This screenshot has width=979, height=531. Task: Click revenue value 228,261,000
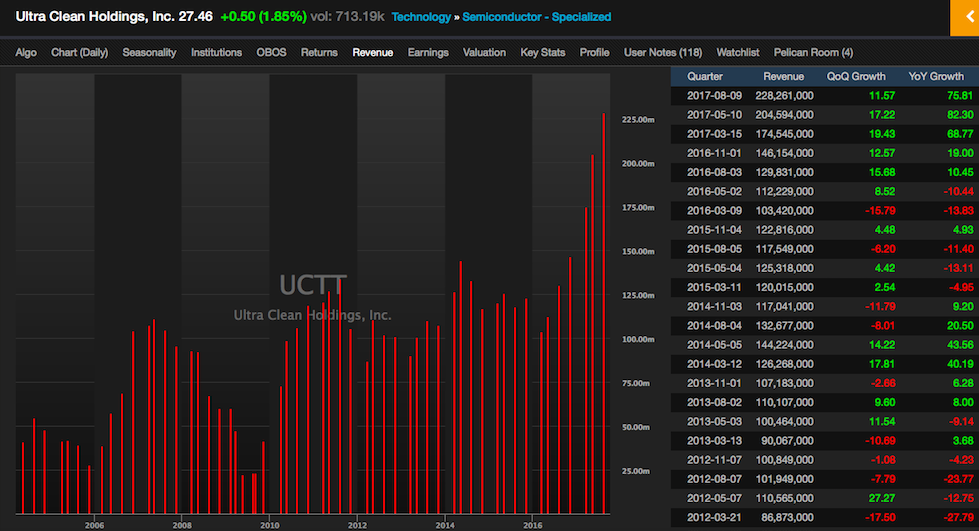pyautogui.click(x=784, y=96)
